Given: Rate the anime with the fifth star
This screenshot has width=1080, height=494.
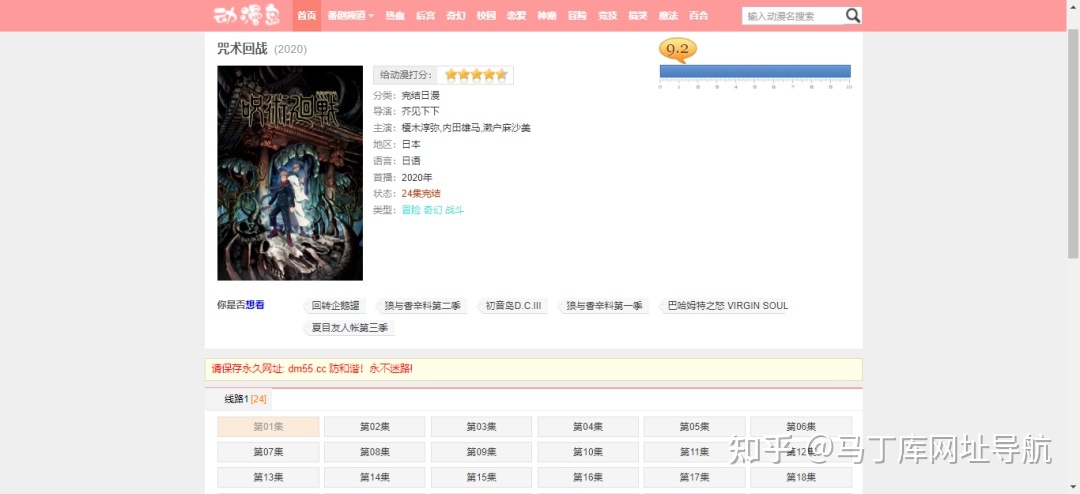Looking at the screenshot, I should click(x=502, y=75).
